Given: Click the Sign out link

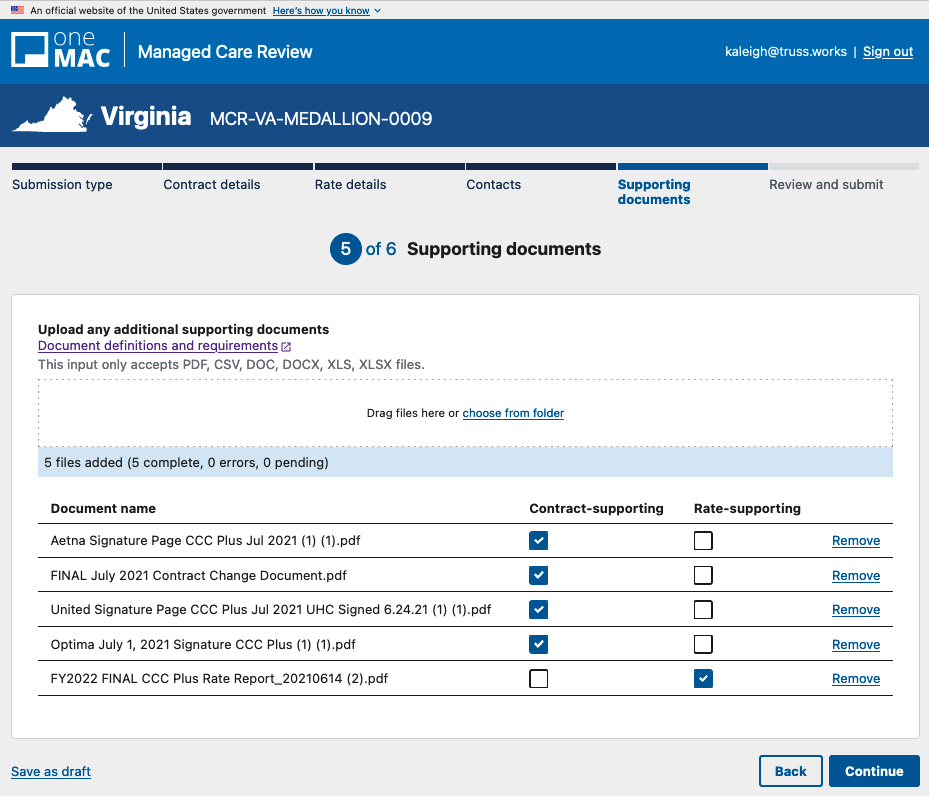Looking at the screenshot, I should click(x=888, y=52).
